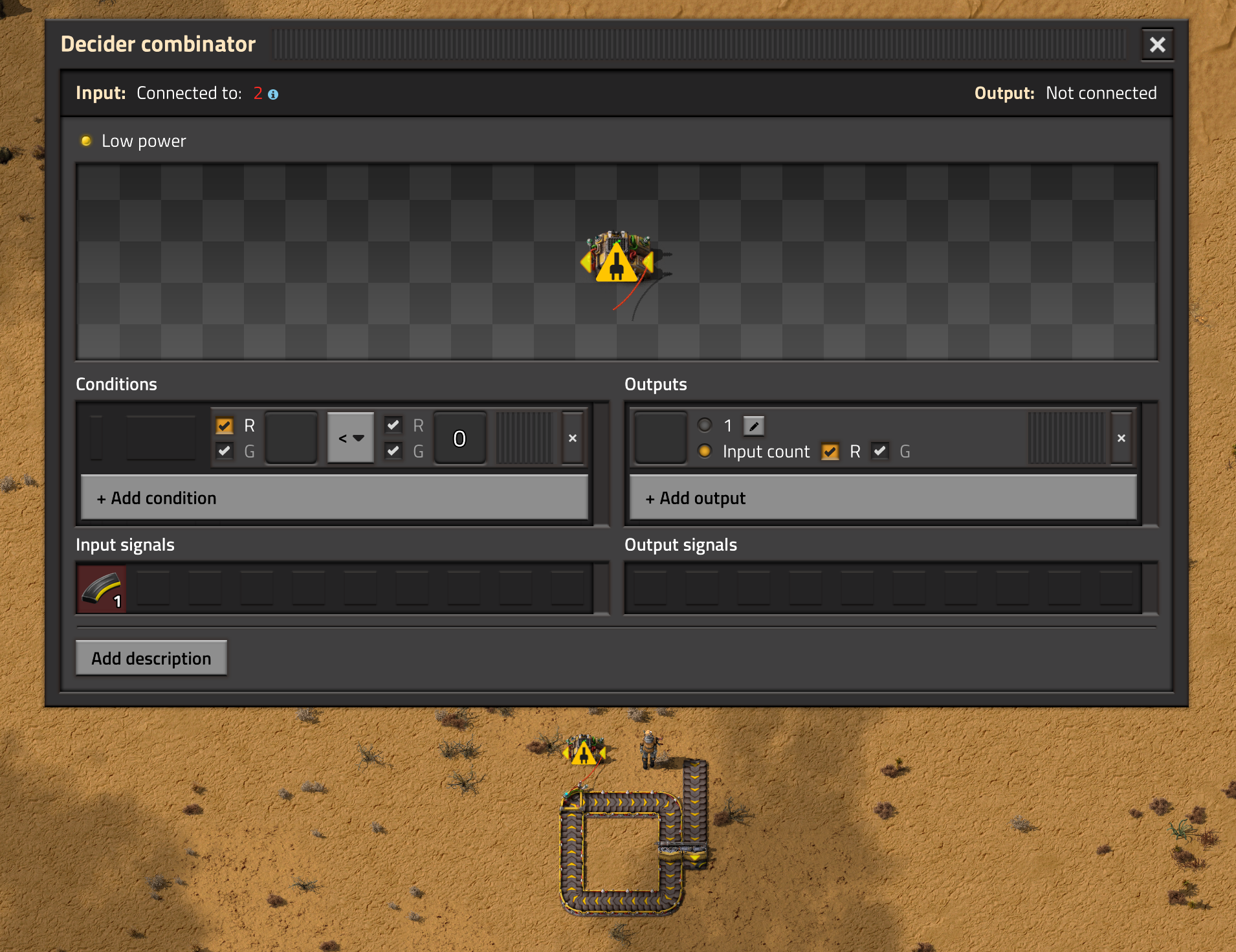Choose the first condition signal slot

pyautogui.click(x=291, y=438)
